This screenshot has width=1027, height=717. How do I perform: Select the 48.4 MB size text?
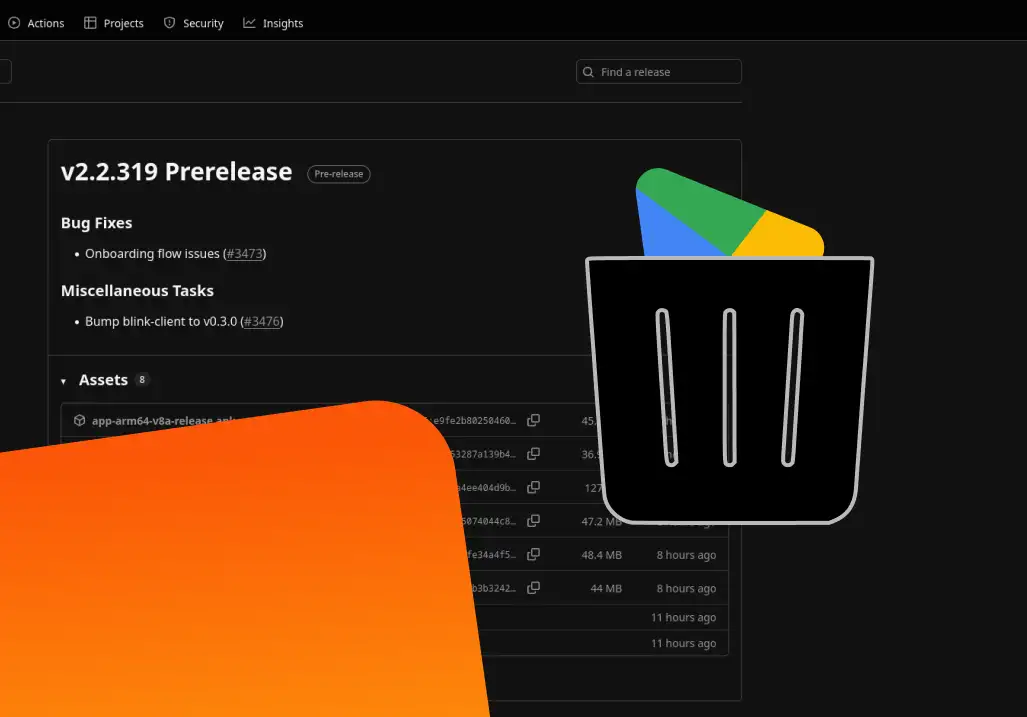[601, 555]
